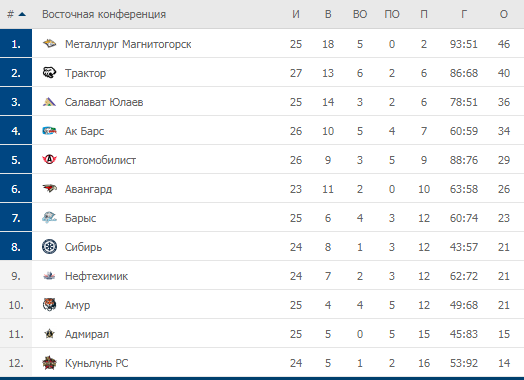The width and height of the screenshot is (524, 380).
Task: Click the Автомобилист team logo
Action: click(49, 159)
